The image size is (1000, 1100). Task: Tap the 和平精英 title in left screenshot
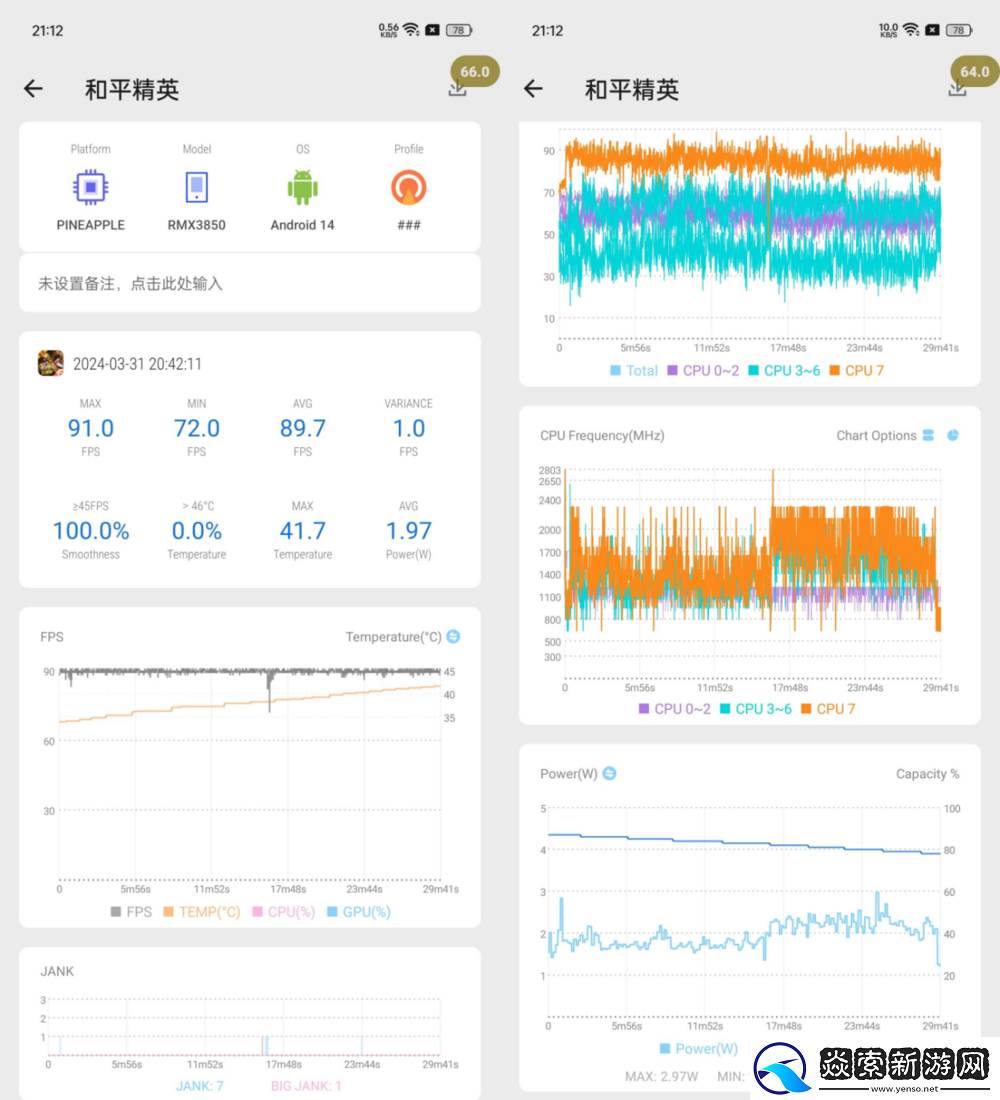(132, 89)
